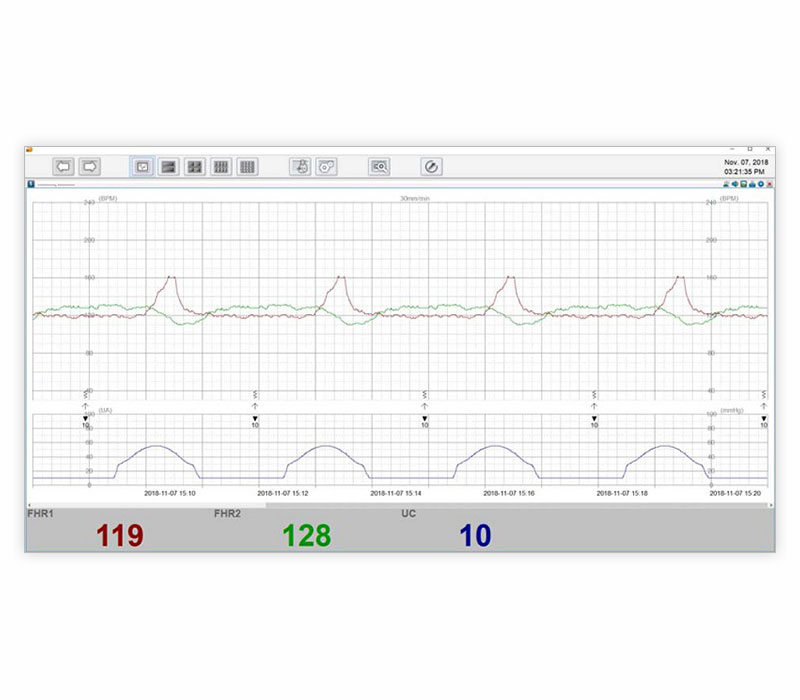Click the back arrow toolbar button
Viewport: 800px width, 700px height.
[64, 167]
